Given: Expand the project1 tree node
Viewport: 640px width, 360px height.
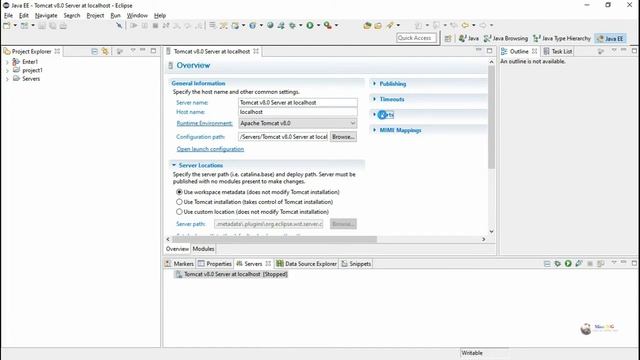Looking at the screenshot, I should [7, 71].
